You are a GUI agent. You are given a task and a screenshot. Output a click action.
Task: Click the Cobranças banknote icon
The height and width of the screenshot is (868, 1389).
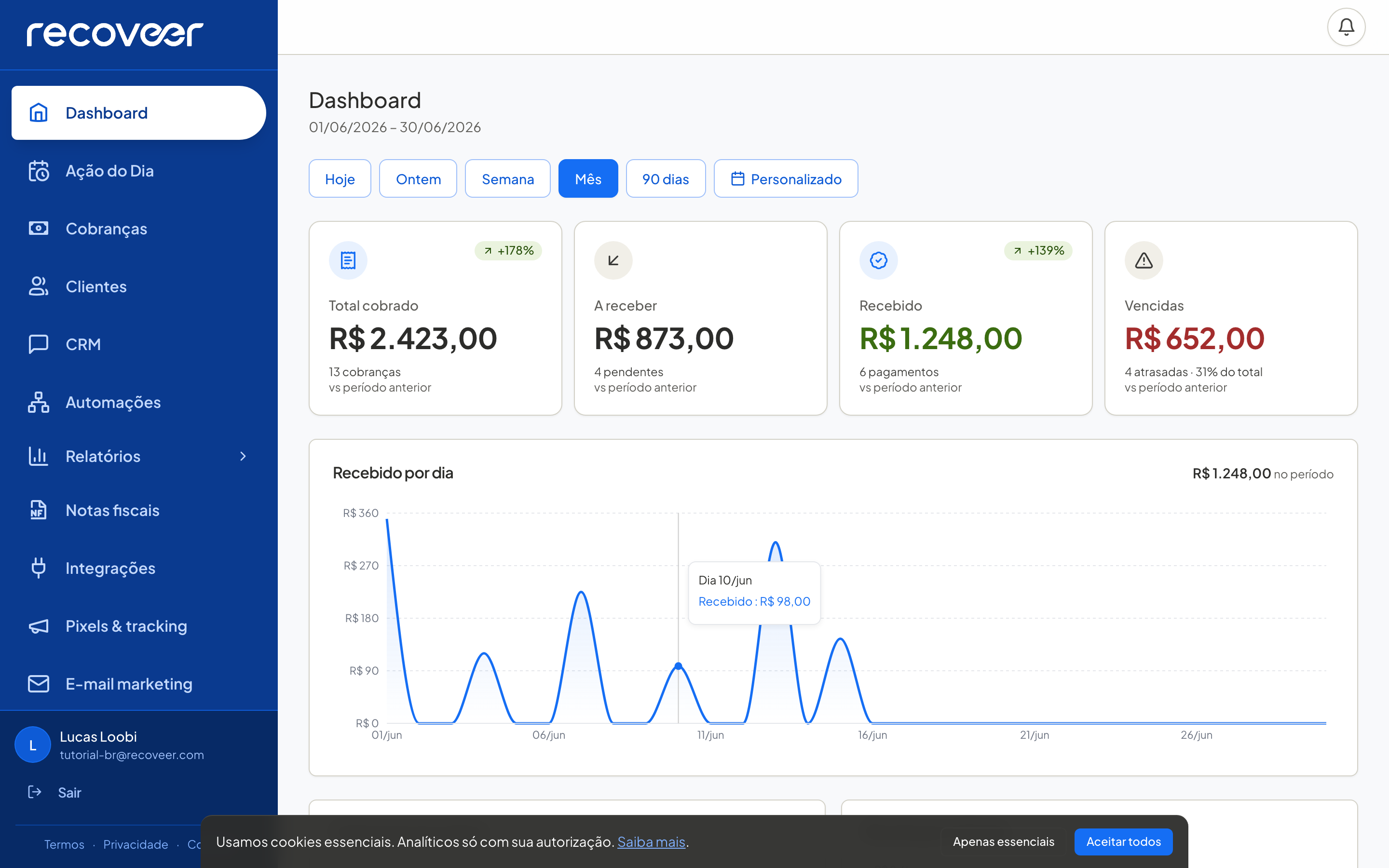(x=39, y=229)
